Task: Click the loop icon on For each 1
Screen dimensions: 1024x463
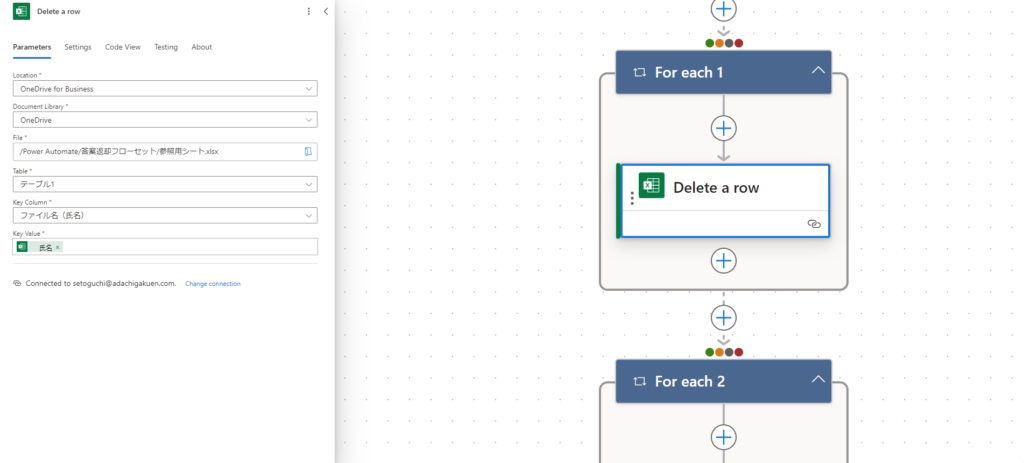Action: pos(639,72)
